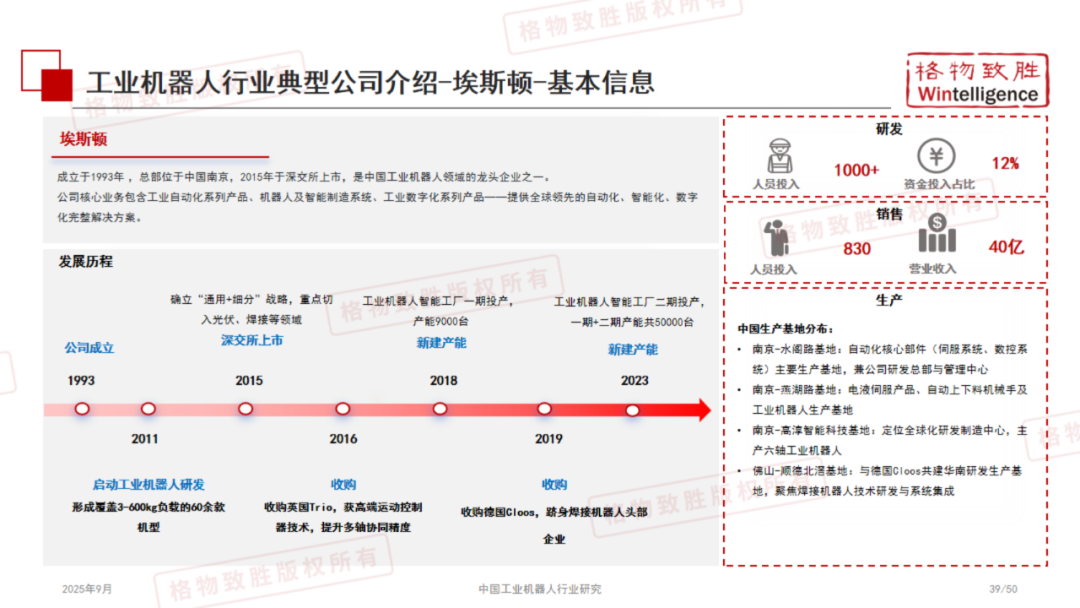Click the Wintelligence logo
The width and height of the screenshot is (1080, 608).
pos(977,80)
